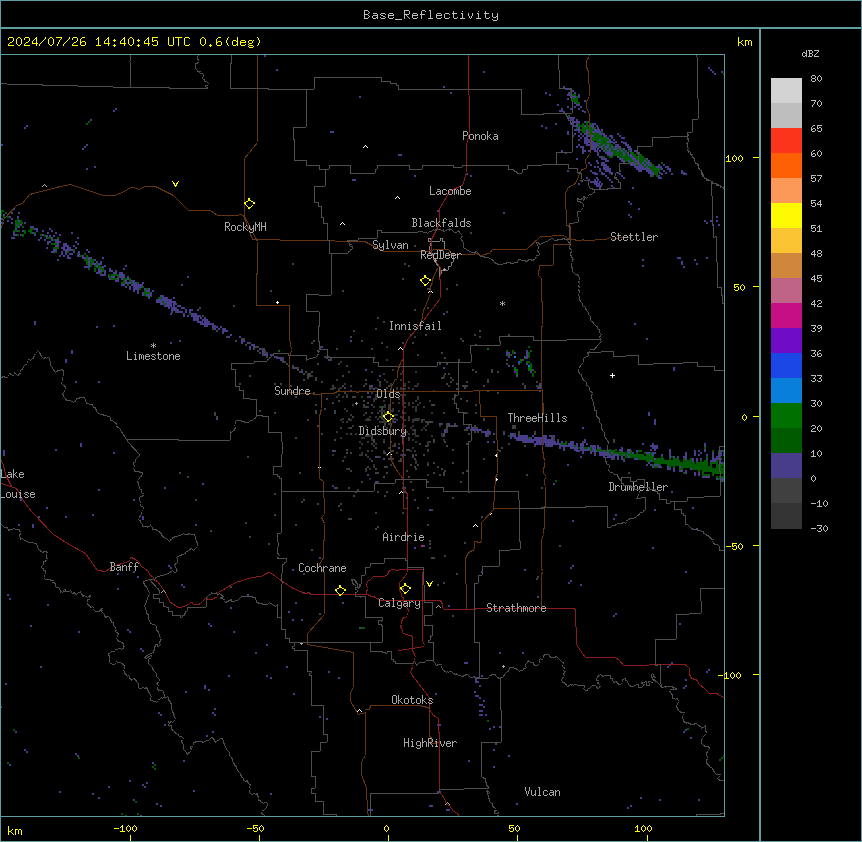Click the 50 tick on the bottom axis
The width and height of the screenshot is (862, 842).
coord(513,828)
